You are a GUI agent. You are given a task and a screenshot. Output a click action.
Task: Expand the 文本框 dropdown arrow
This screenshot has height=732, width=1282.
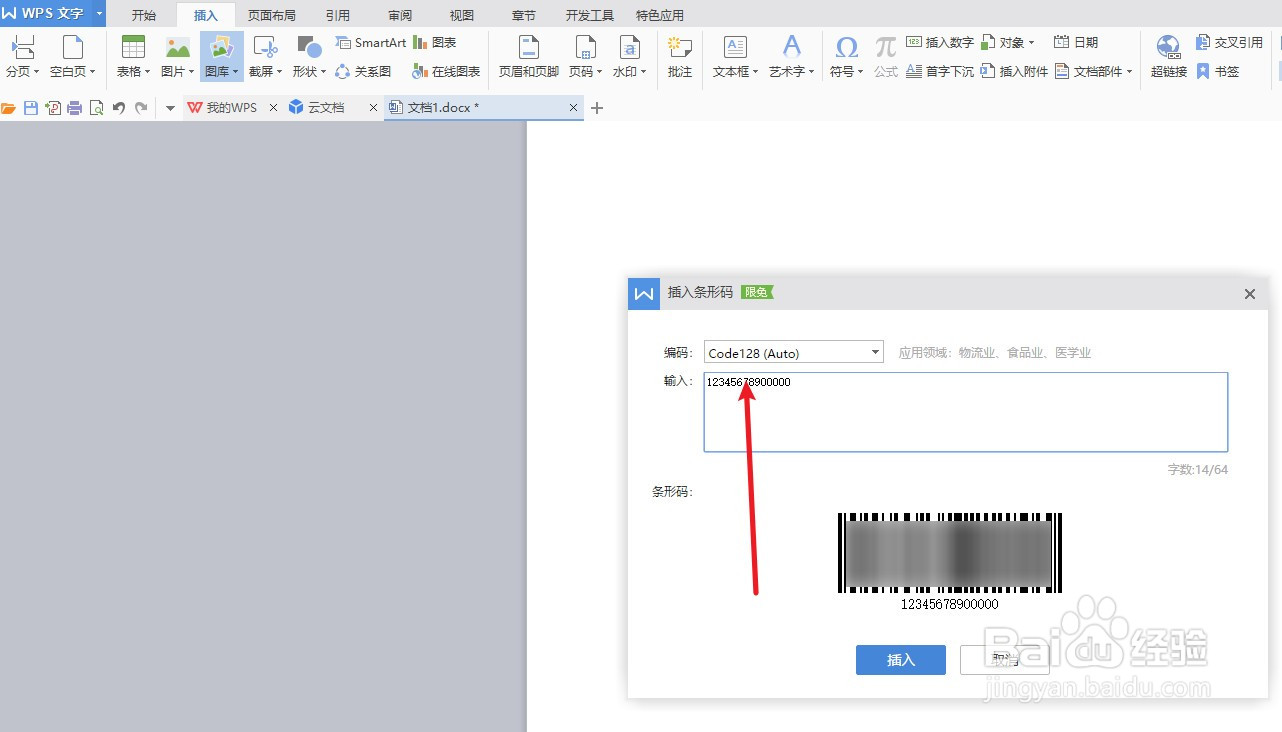pyautogui.click(x=756, y=73)
